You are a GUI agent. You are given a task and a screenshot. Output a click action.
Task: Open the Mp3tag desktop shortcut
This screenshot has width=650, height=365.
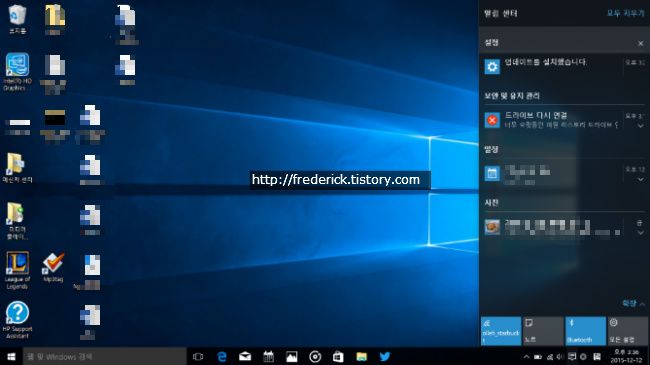(53, 267)
